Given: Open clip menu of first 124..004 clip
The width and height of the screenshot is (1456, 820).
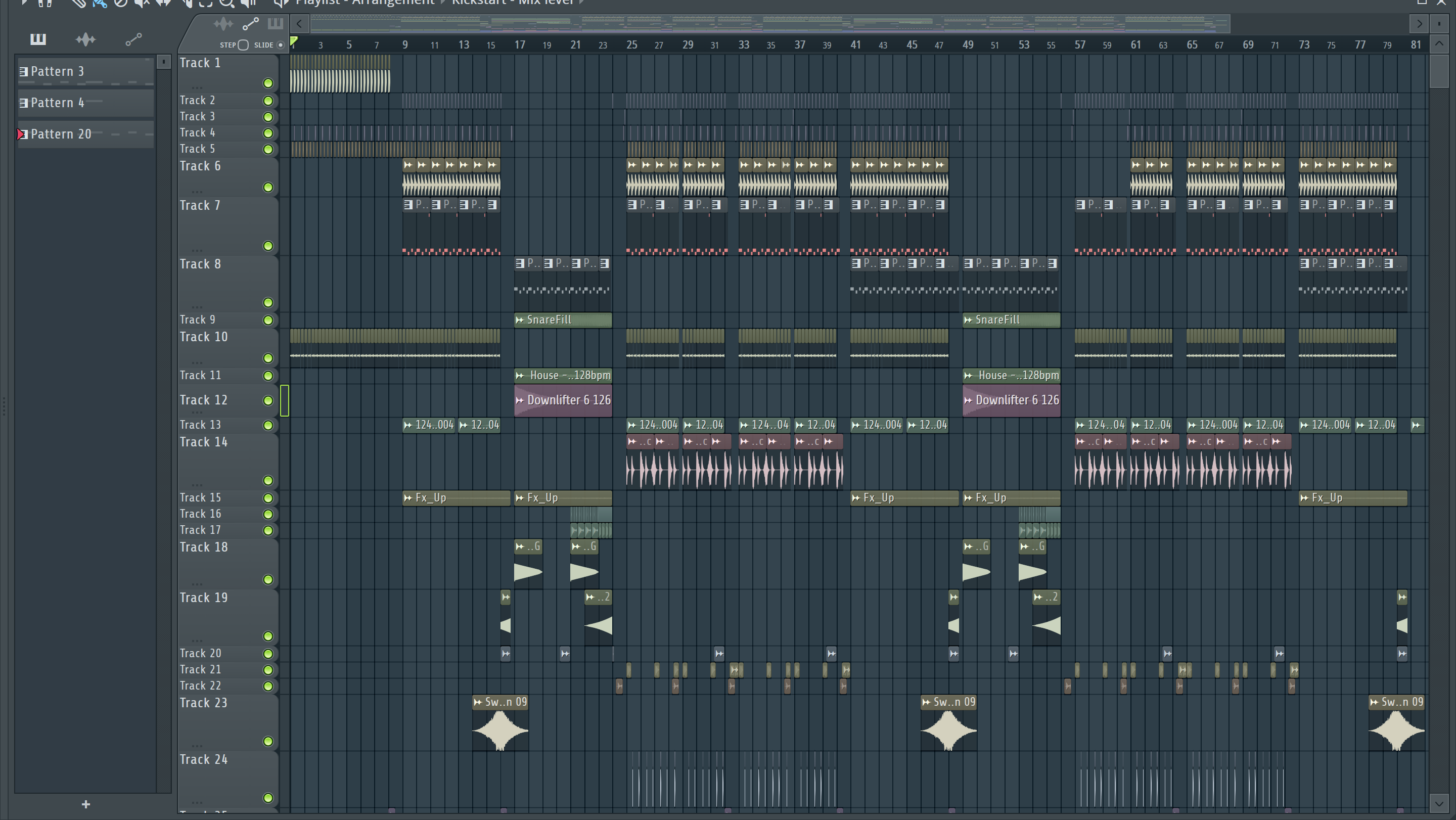Looking at the screenshot, I should [x=408, y=425].
